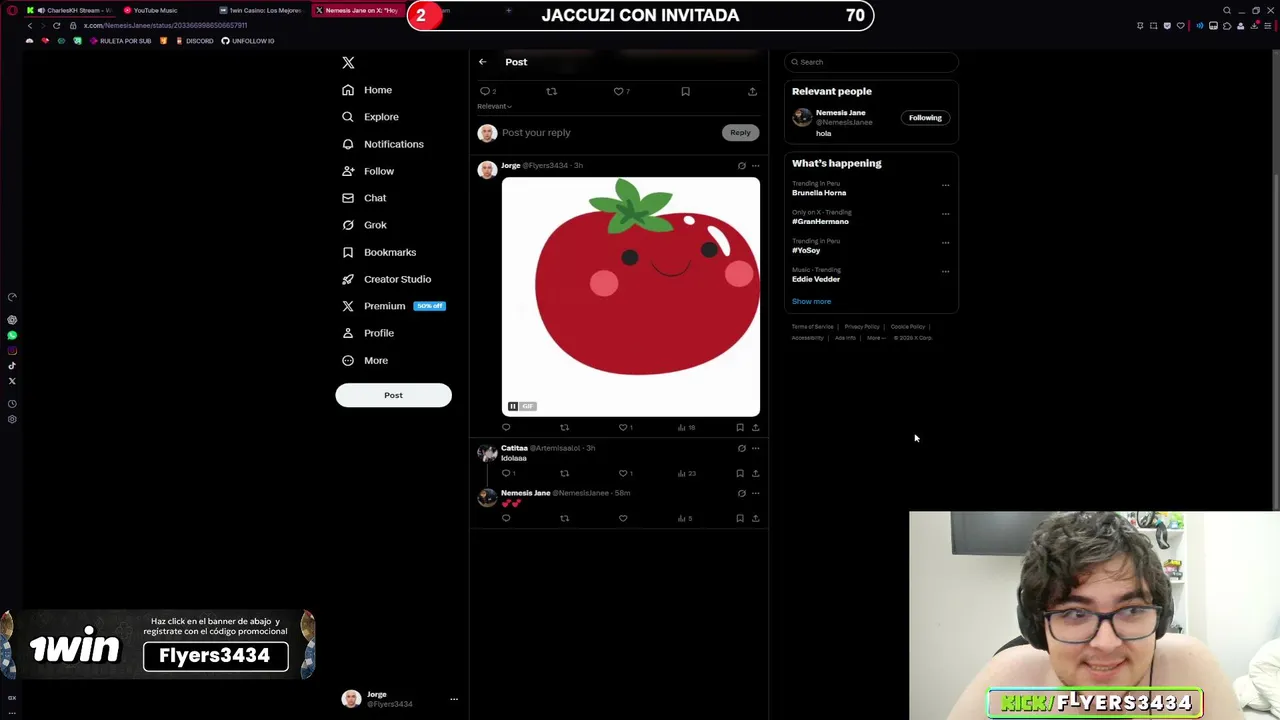Switch to CharlesKH Stream browser tab
This screenshot has height=720, width=1280.
point(70,10)
